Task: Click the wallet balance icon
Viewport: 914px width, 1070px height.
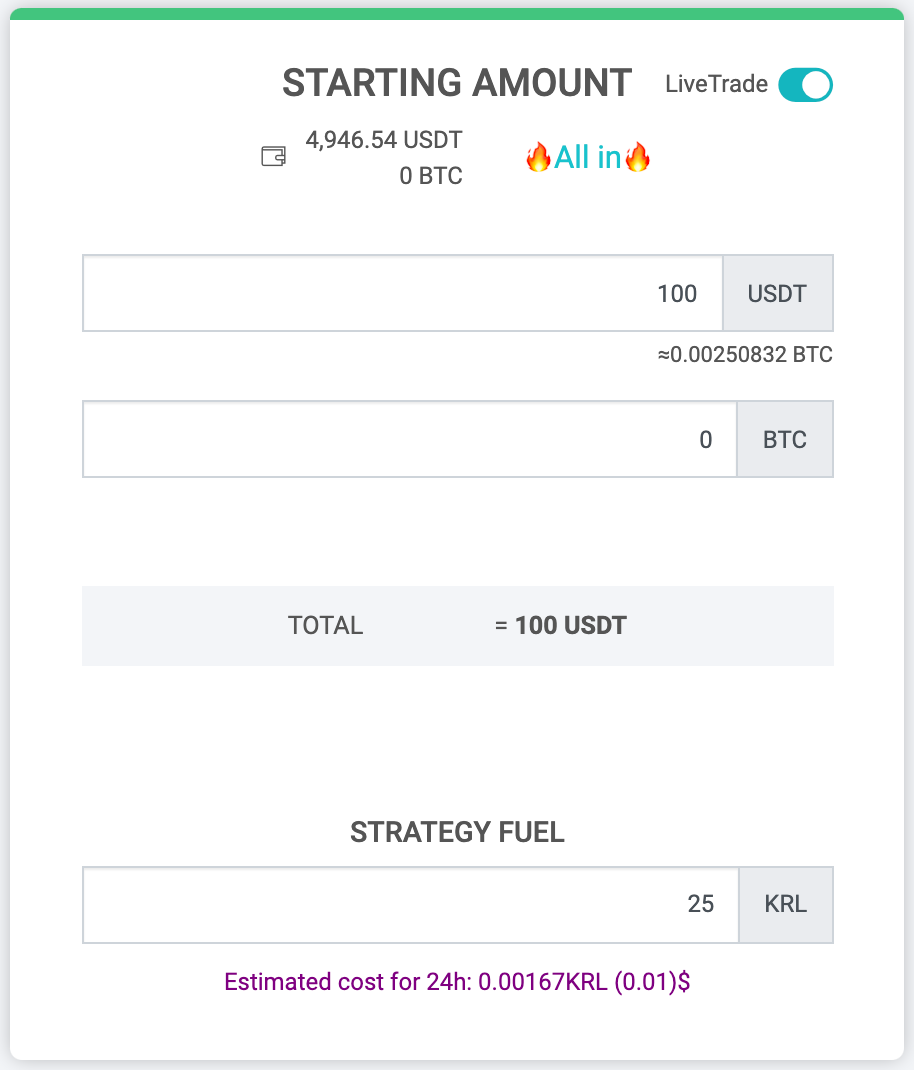Action: (x=273, y=157)
